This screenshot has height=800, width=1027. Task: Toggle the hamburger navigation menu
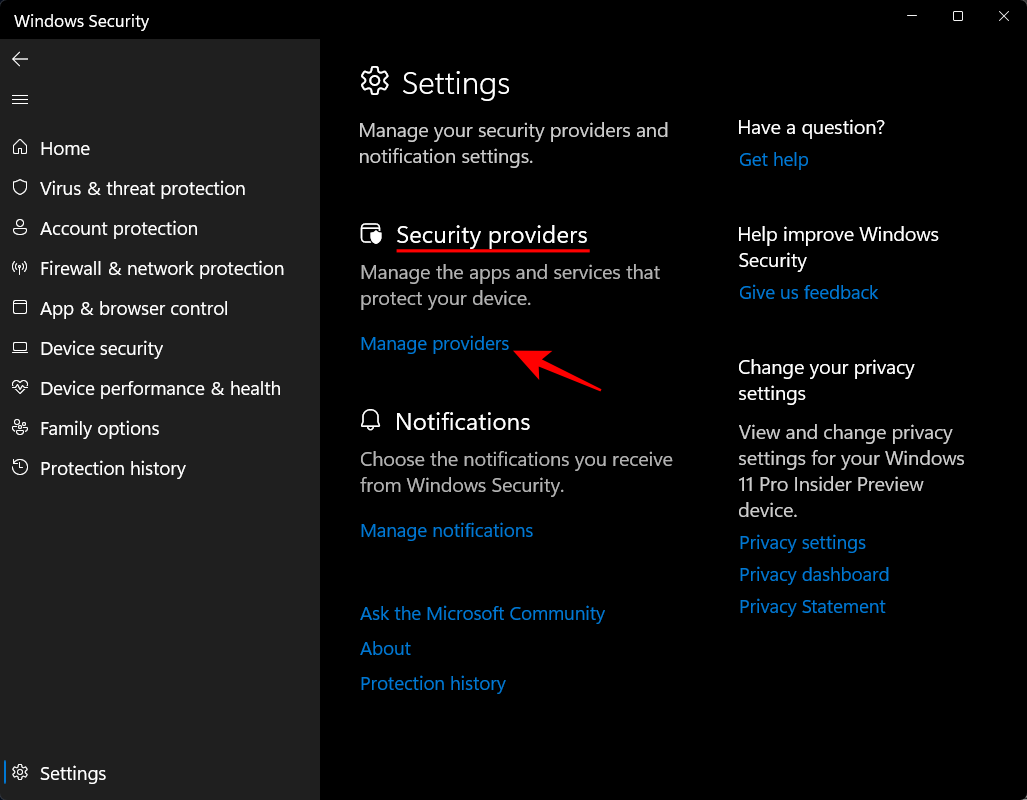coord(20,100)
